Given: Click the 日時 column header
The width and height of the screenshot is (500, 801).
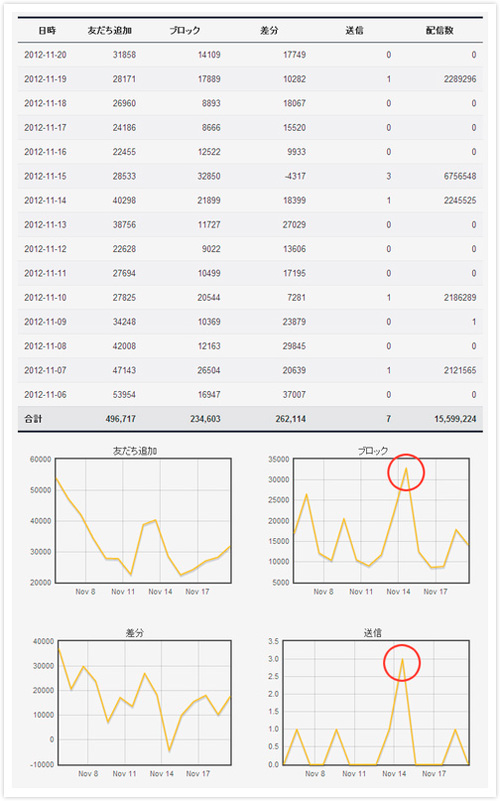Looking at the screenshot, I should [x=47, y=31].
